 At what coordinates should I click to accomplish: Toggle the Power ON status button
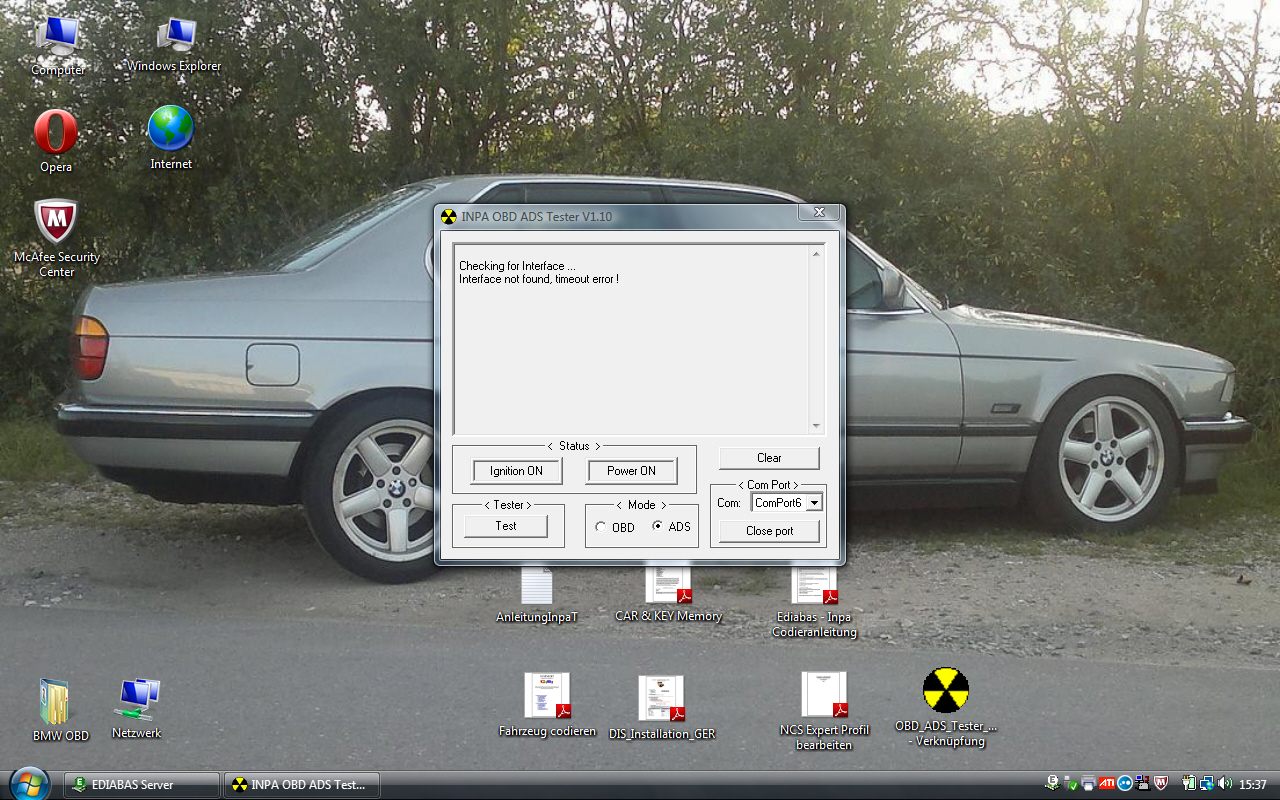click(x=631, y=471)
